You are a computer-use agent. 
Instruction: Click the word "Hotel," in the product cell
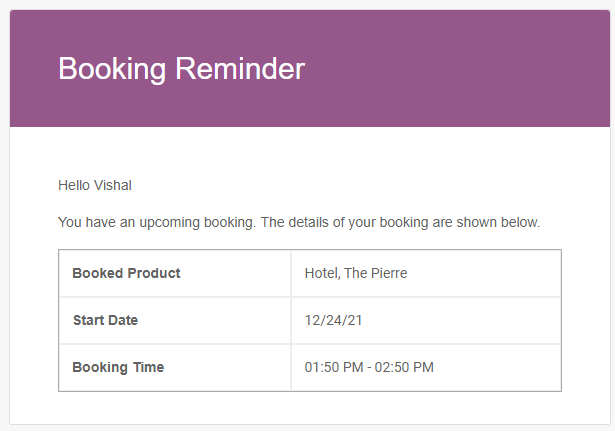pyautogui.click(x=322, y=273)
